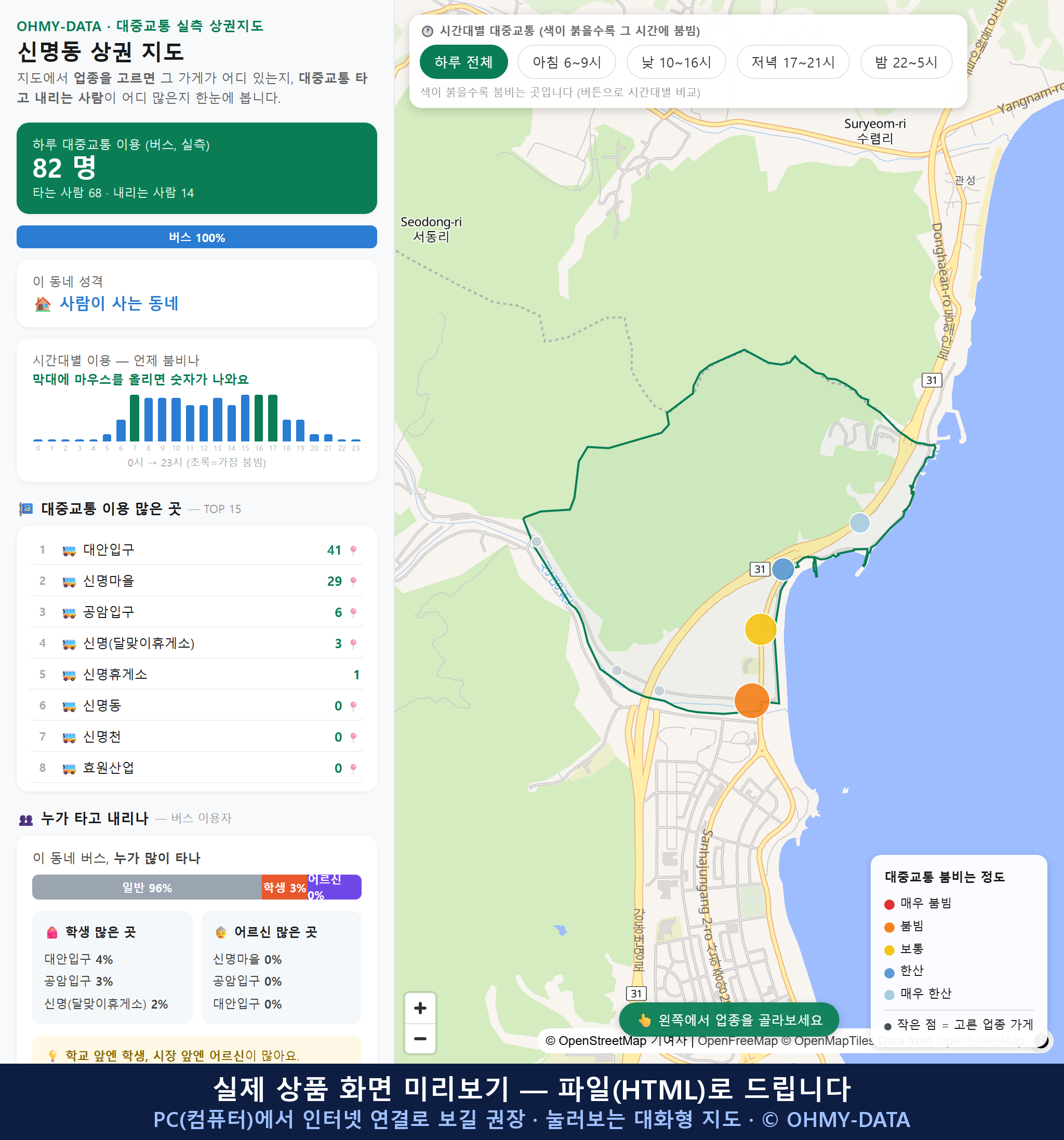1064x1140 pixels.
Task: Click the hour 17 bar in usage chart
Action: pyautogui.click(x=272, y=418)
